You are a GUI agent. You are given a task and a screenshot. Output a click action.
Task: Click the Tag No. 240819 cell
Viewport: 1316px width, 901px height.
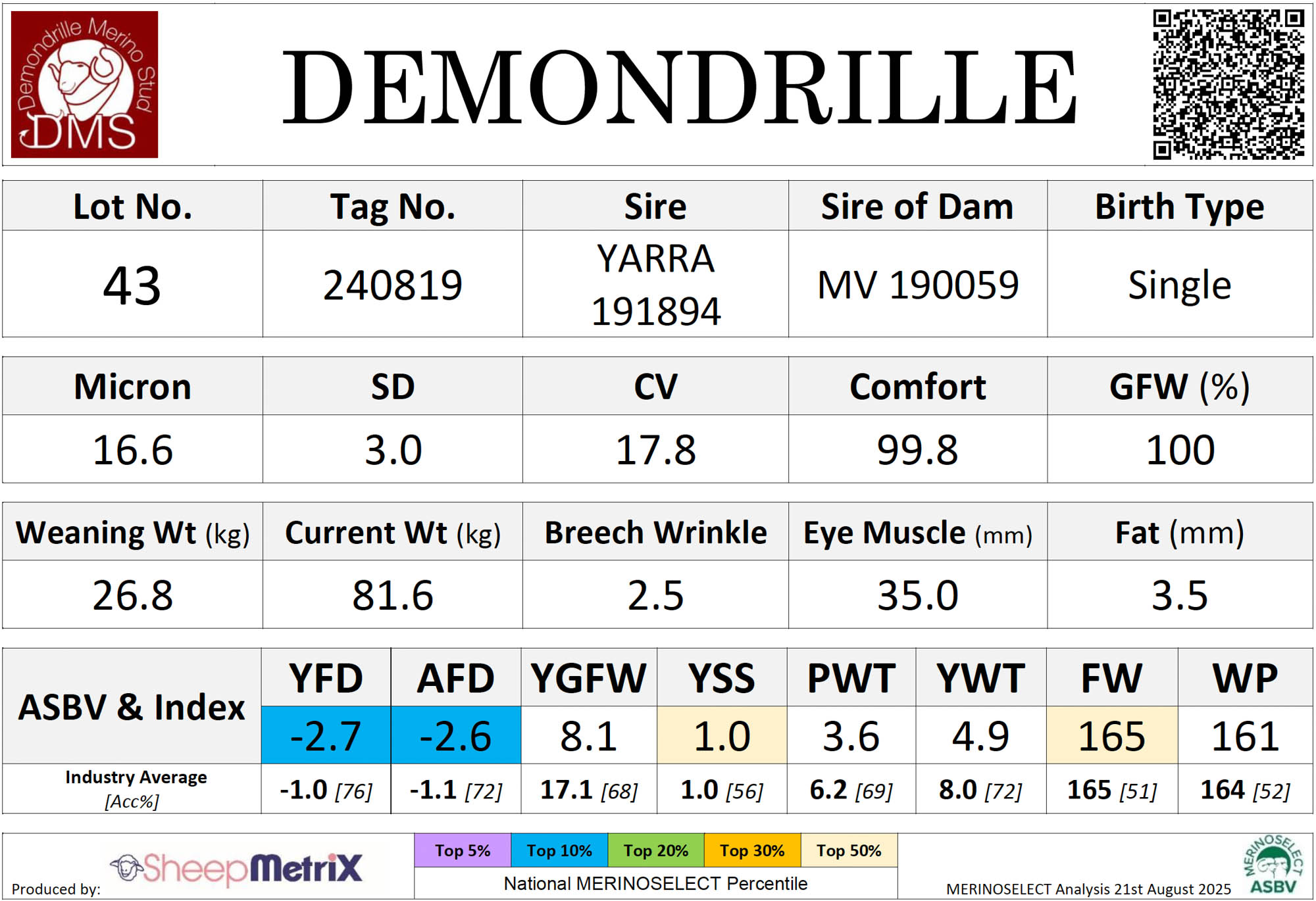(393, 285)
